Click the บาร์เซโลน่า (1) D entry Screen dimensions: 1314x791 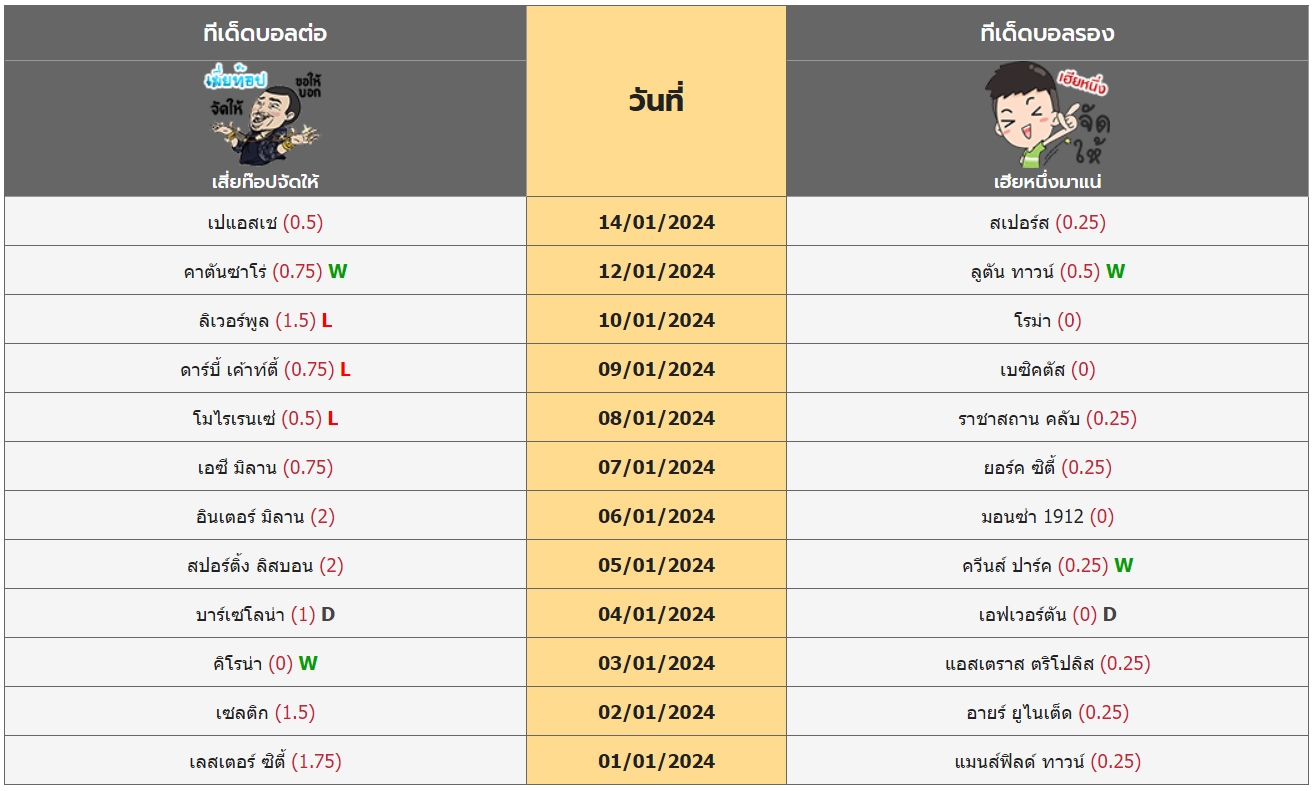(x=265, y=614)
